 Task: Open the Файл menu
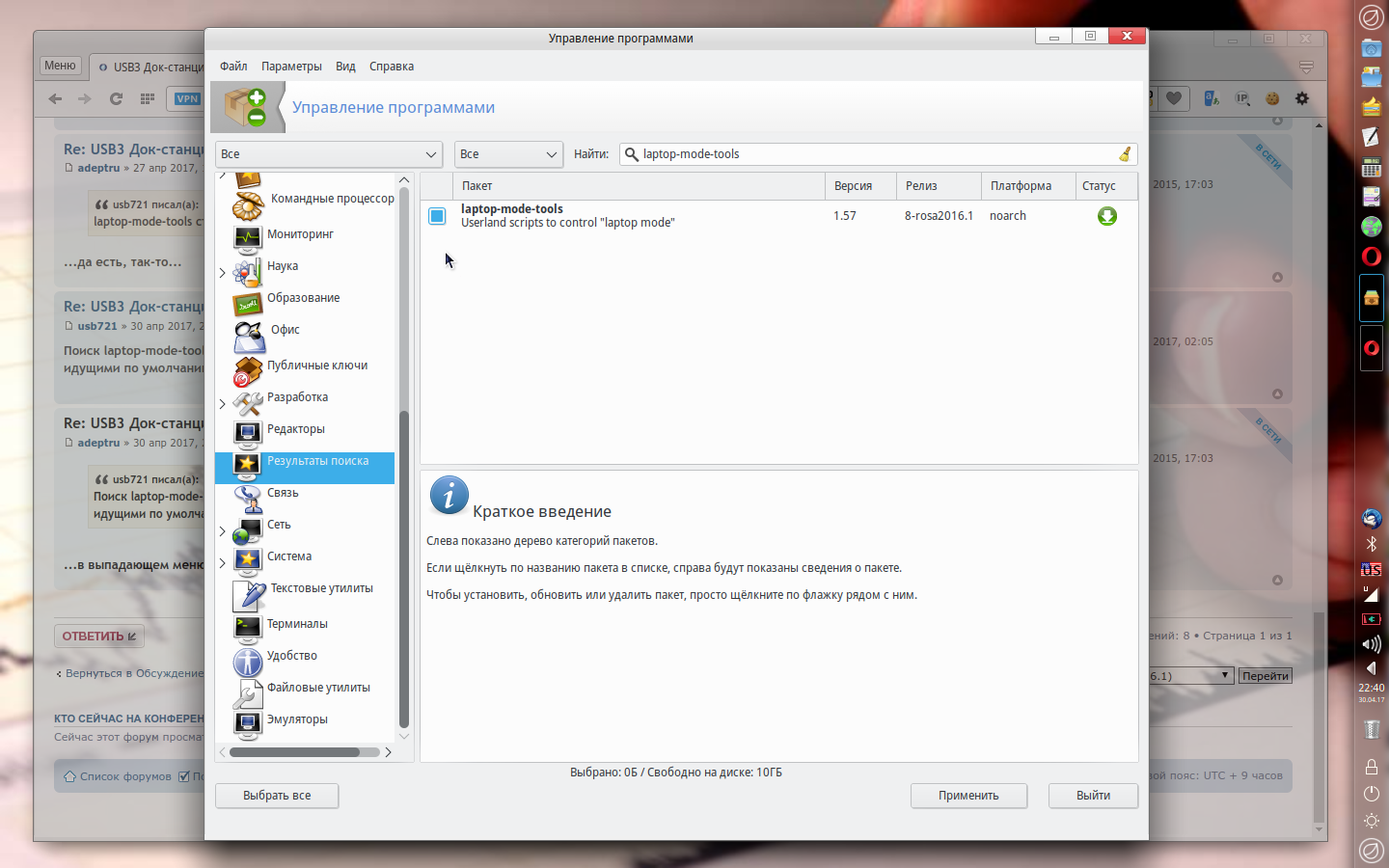click(233, 67)
